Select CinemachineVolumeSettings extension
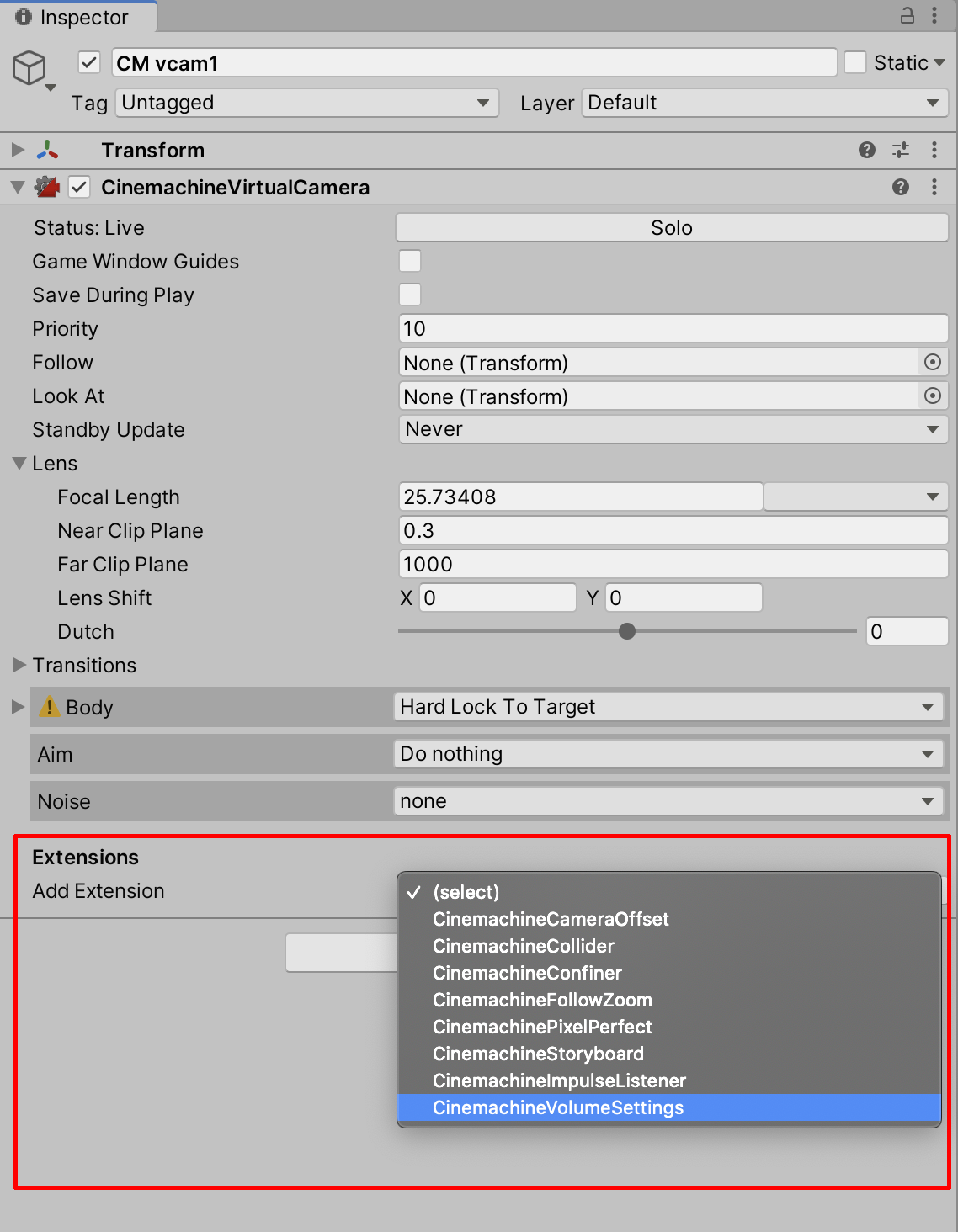This screenshot has width=958, height=1232. [x=669, y=1107]
